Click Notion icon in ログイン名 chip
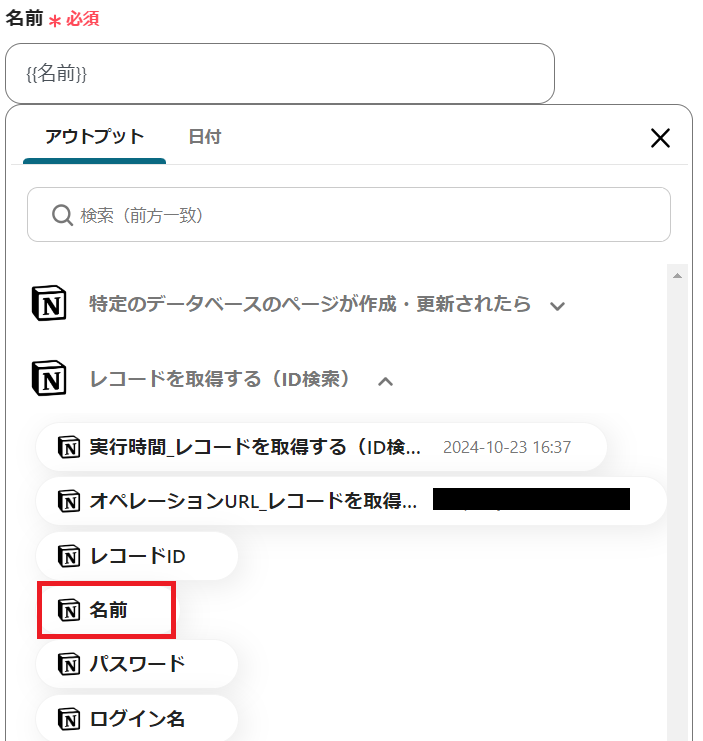This screenshot has width=703, height=741. [x=69, y=719]
